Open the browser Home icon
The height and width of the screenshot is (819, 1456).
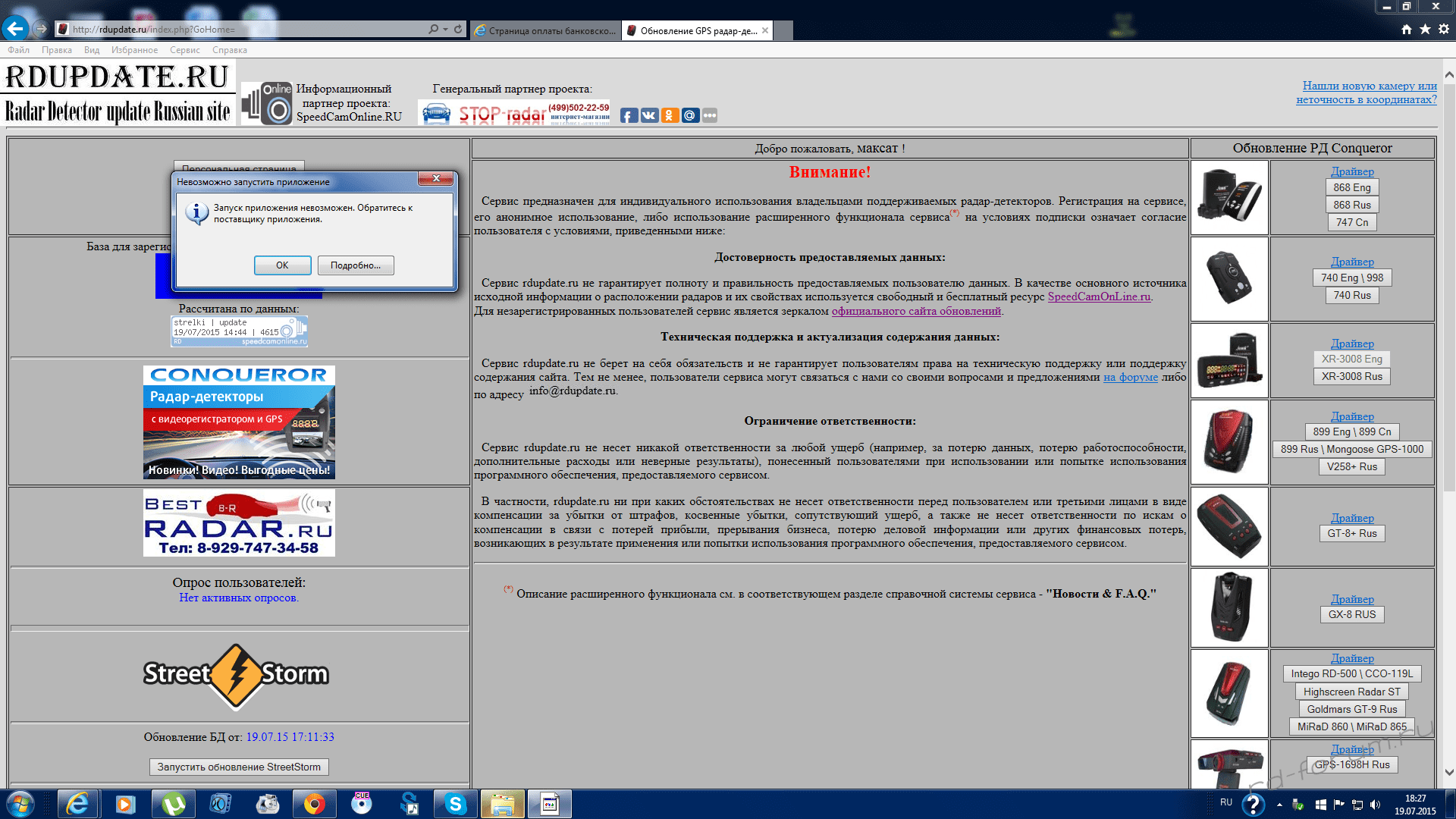click(1407, 30)
